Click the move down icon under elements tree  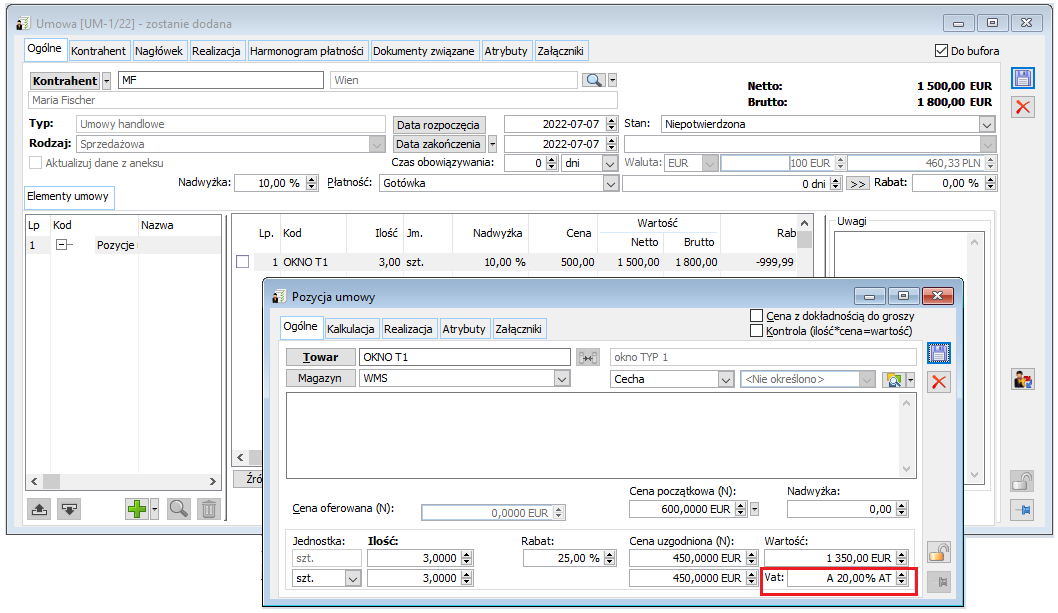[x=69, y=509]
